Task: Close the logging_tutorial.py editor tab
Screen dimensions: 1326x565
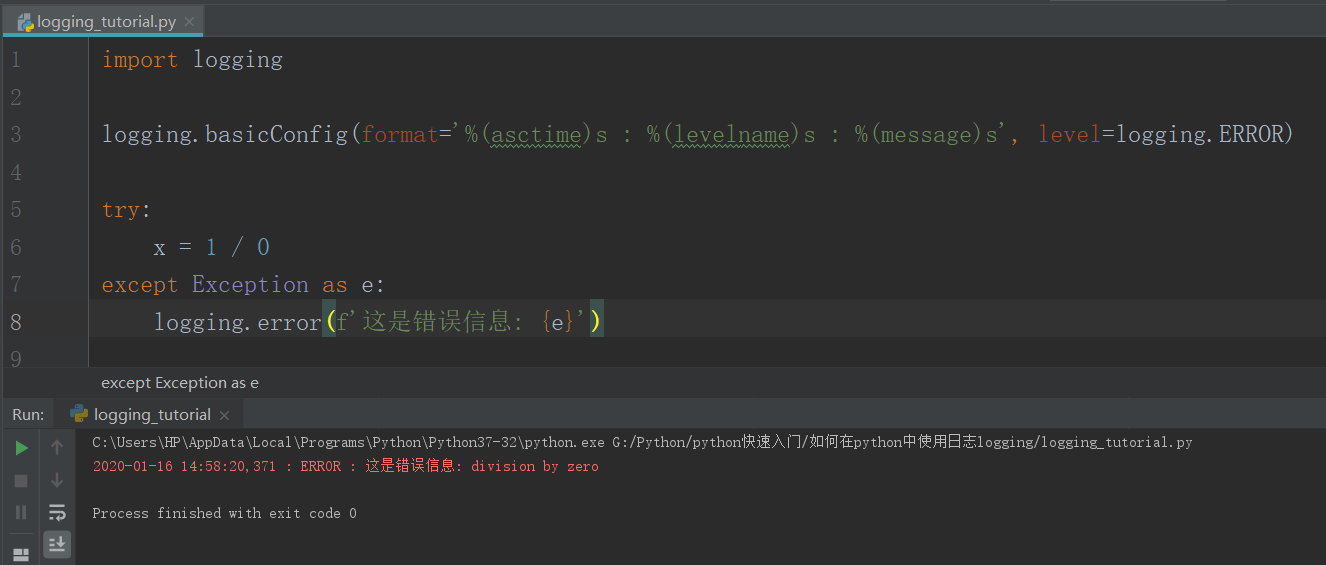Action: click(x=190, y=21)
